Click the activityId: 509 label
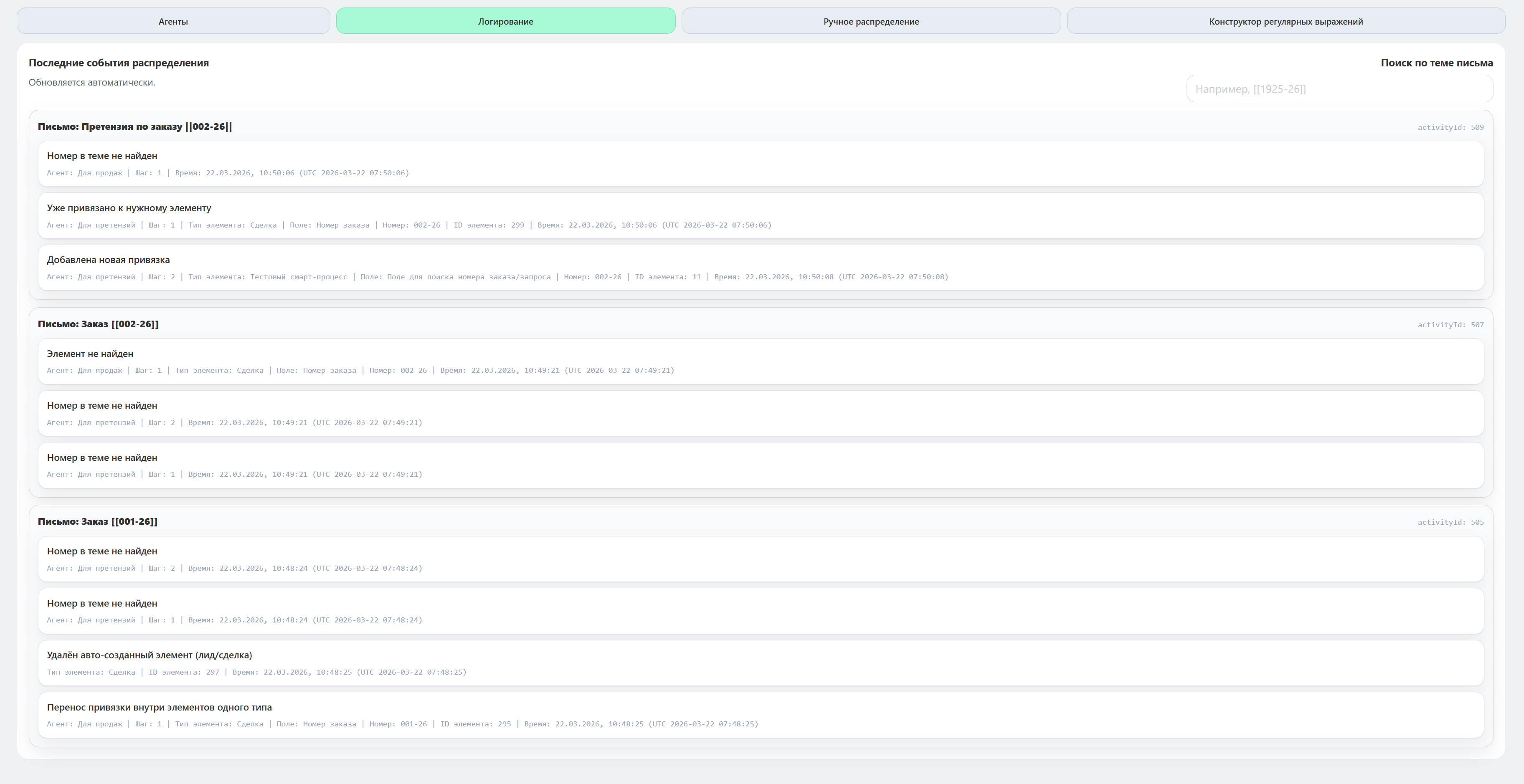 point(1450,127)
